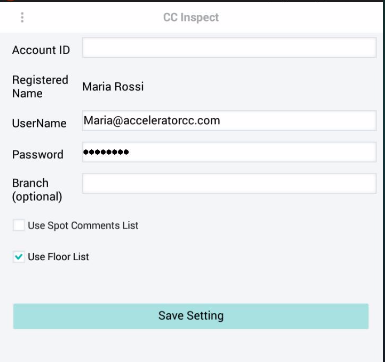The image size is (385, 362).
Task: Click the Save Setting button
Action: coord(191,316)
